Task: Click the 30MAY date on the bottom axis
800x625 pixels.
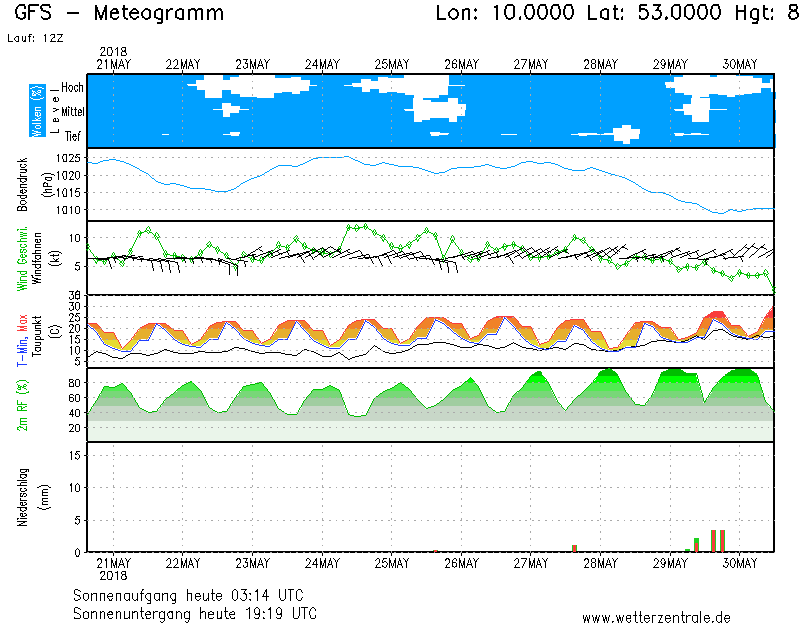Action: coord(740,563)
